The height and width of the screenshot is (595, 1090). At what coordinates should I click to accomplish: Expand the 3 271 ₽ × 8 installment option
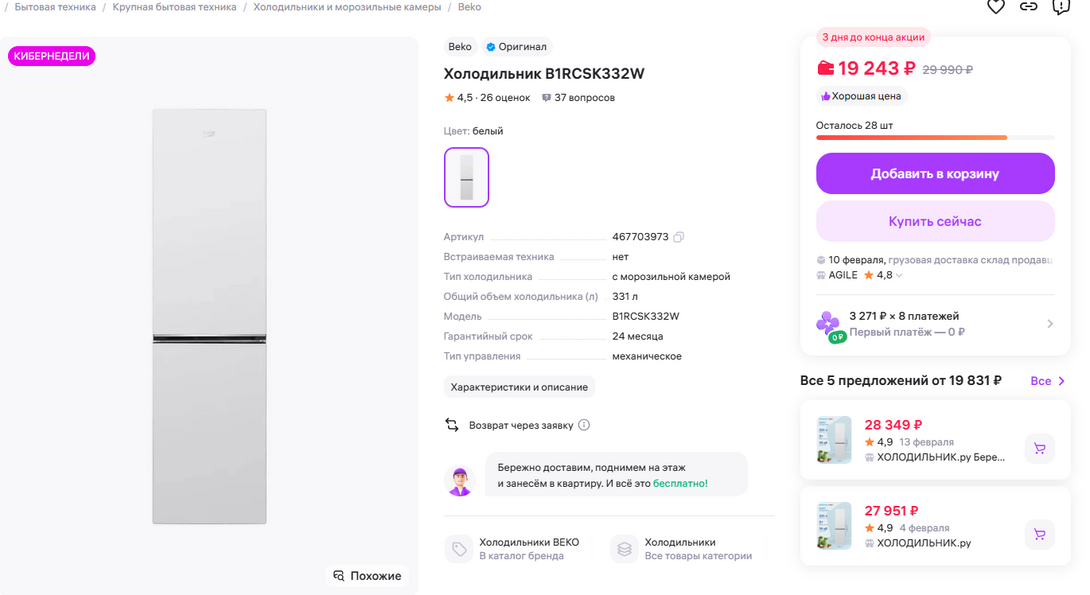(x=1050, y=324)
